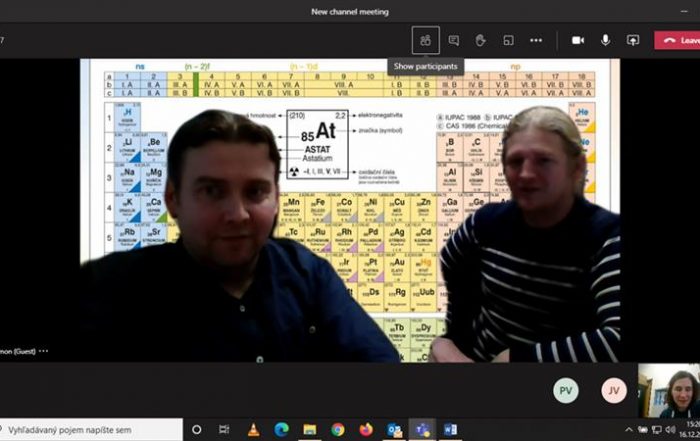Switch to Microsoft Teams taskbar icon
This screenshot has width=700, height=441.
click(422, 430)
